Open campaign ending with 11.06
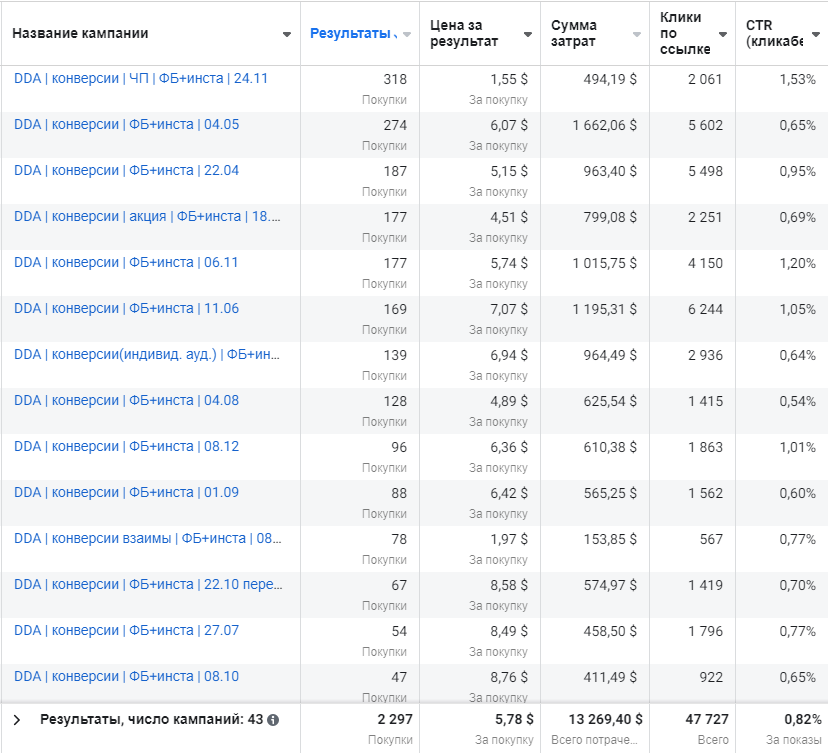The width and height of the screenshot is (828, 753). click(126, 308)
